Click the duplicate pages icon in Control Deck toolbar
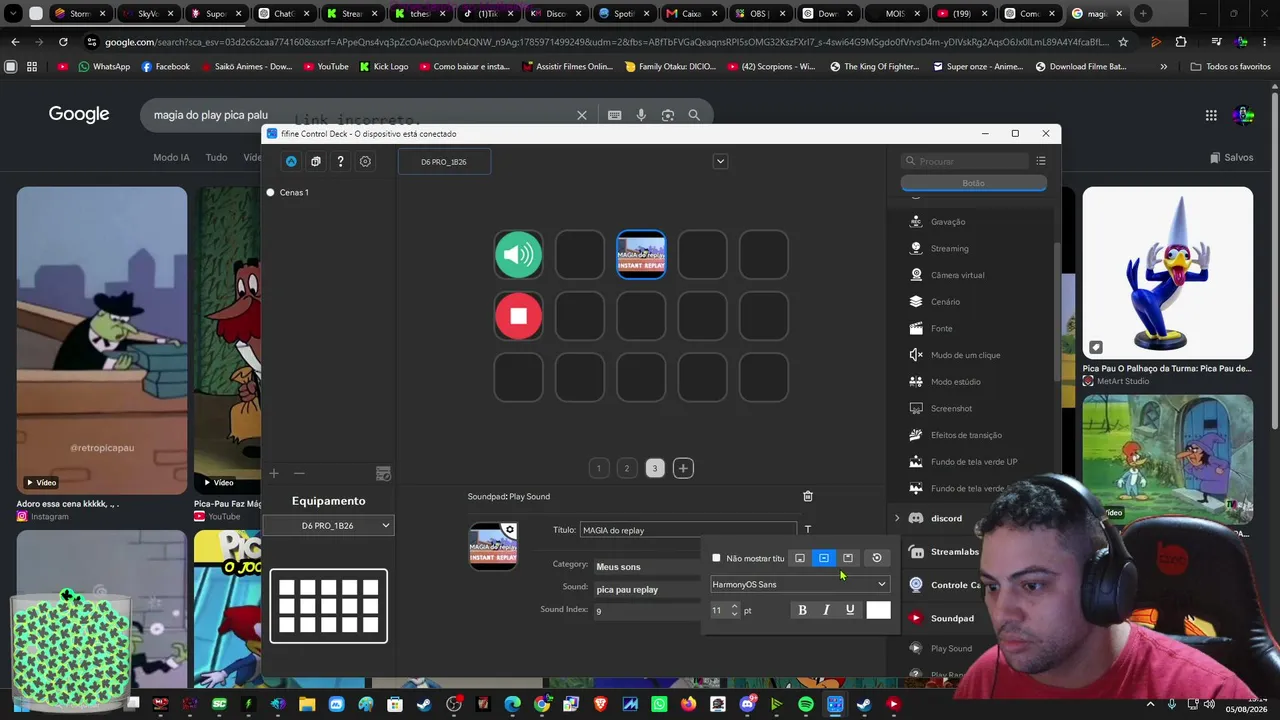The height and width of the screenshot is (720, 1280). click(x=316, y=161)
